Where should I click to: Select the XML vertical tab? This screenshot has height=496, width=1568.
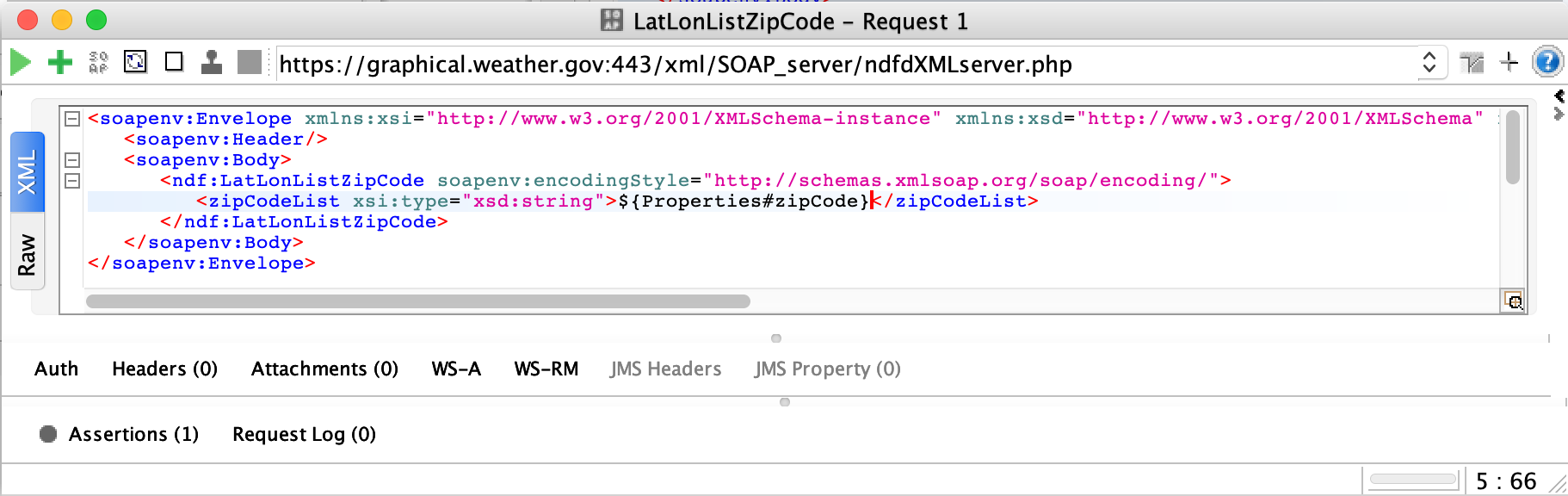click(x=28, y=172)
